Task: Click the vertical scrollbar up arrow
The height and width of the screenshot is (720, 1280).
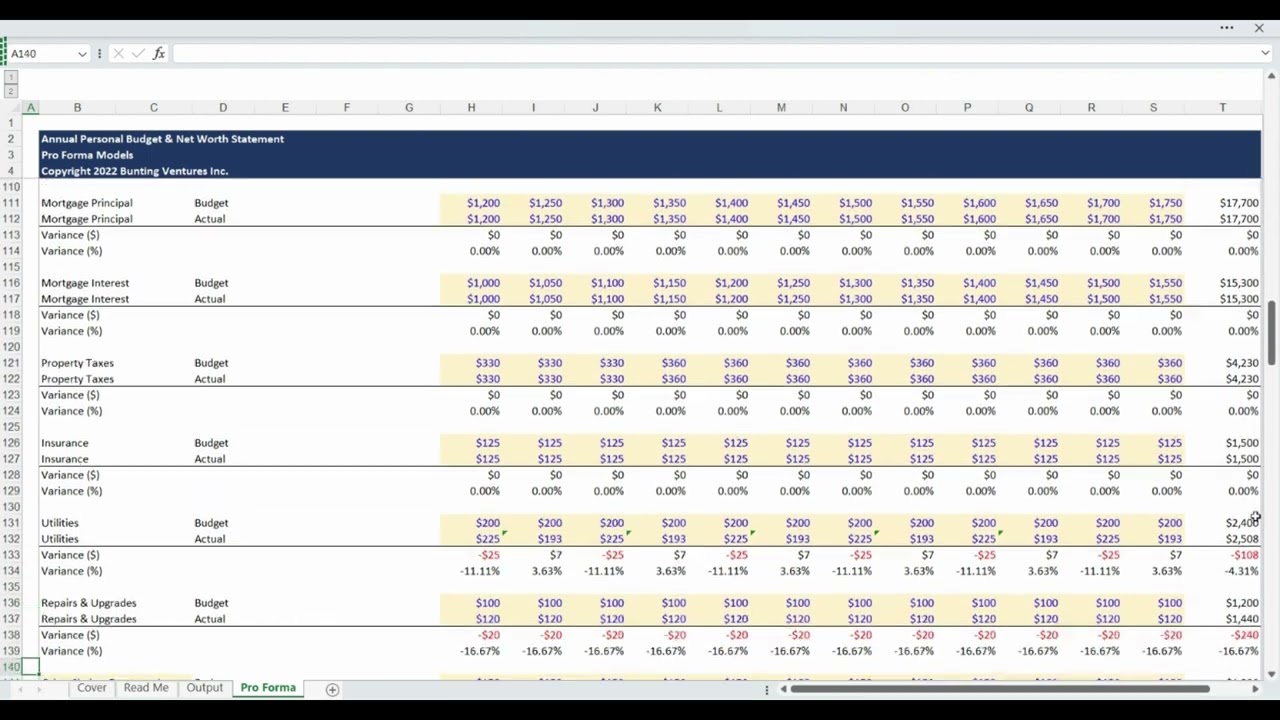Action: coord(1272,78)
